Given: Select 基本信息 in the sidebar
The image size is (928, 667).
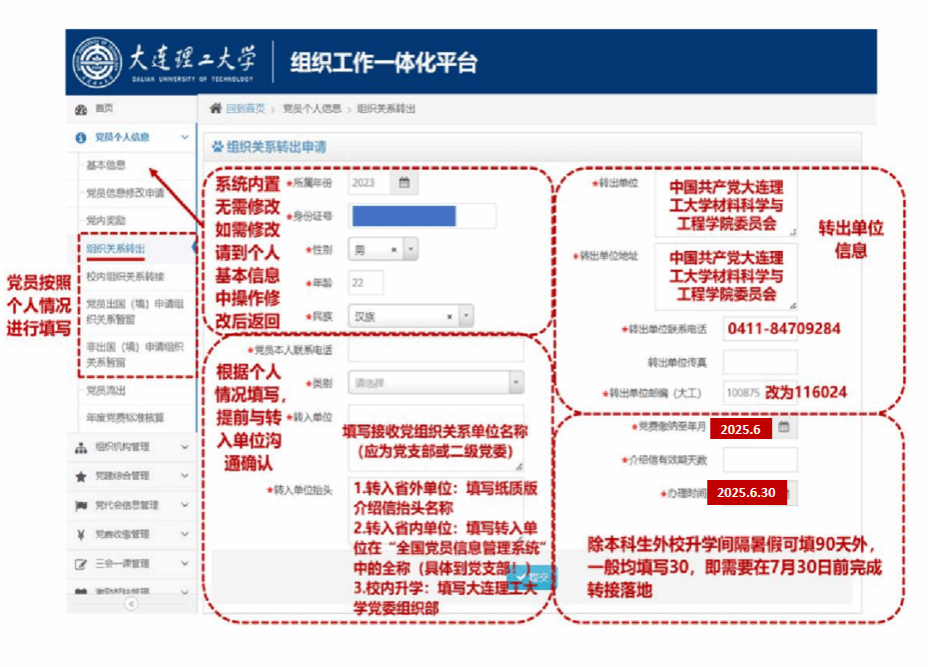Looking at the screenshot, I should (x=106, y=165).
